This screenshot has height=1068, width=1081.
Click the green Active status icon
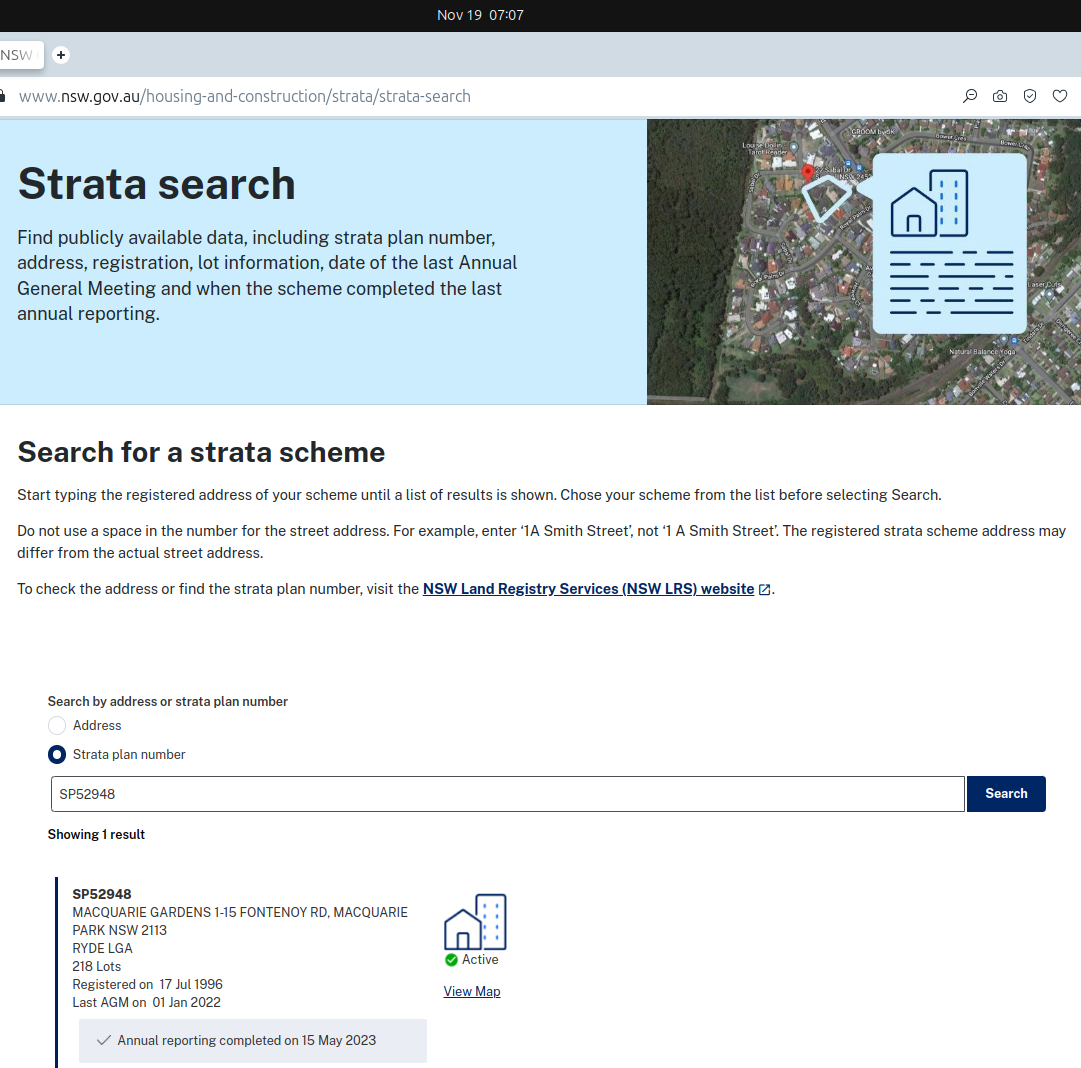[452, 960]
